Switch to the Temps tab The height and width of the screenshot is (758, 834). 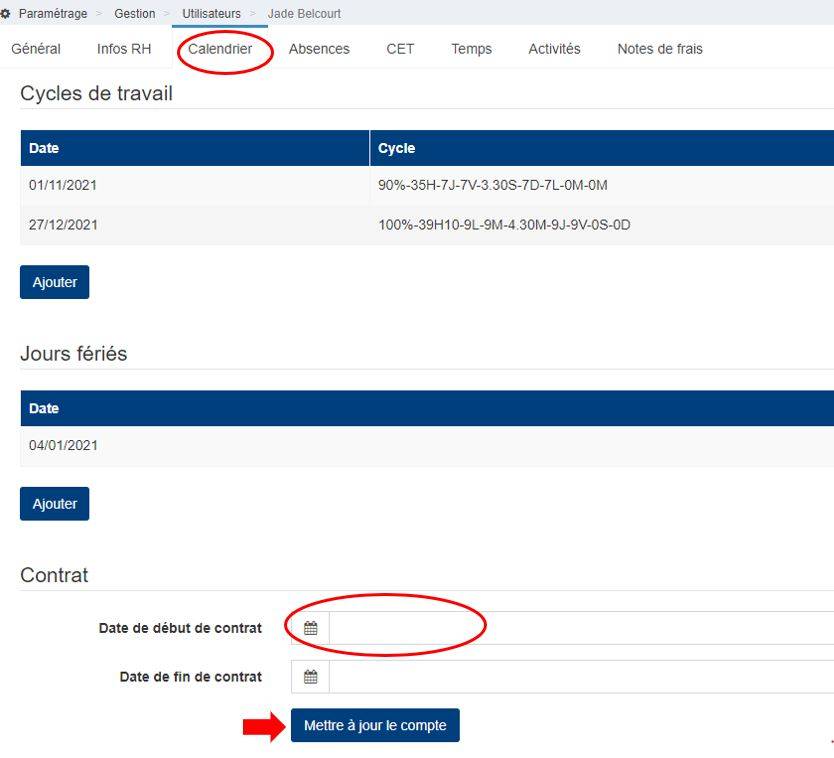pyautogui.click(x=471, y=49)
